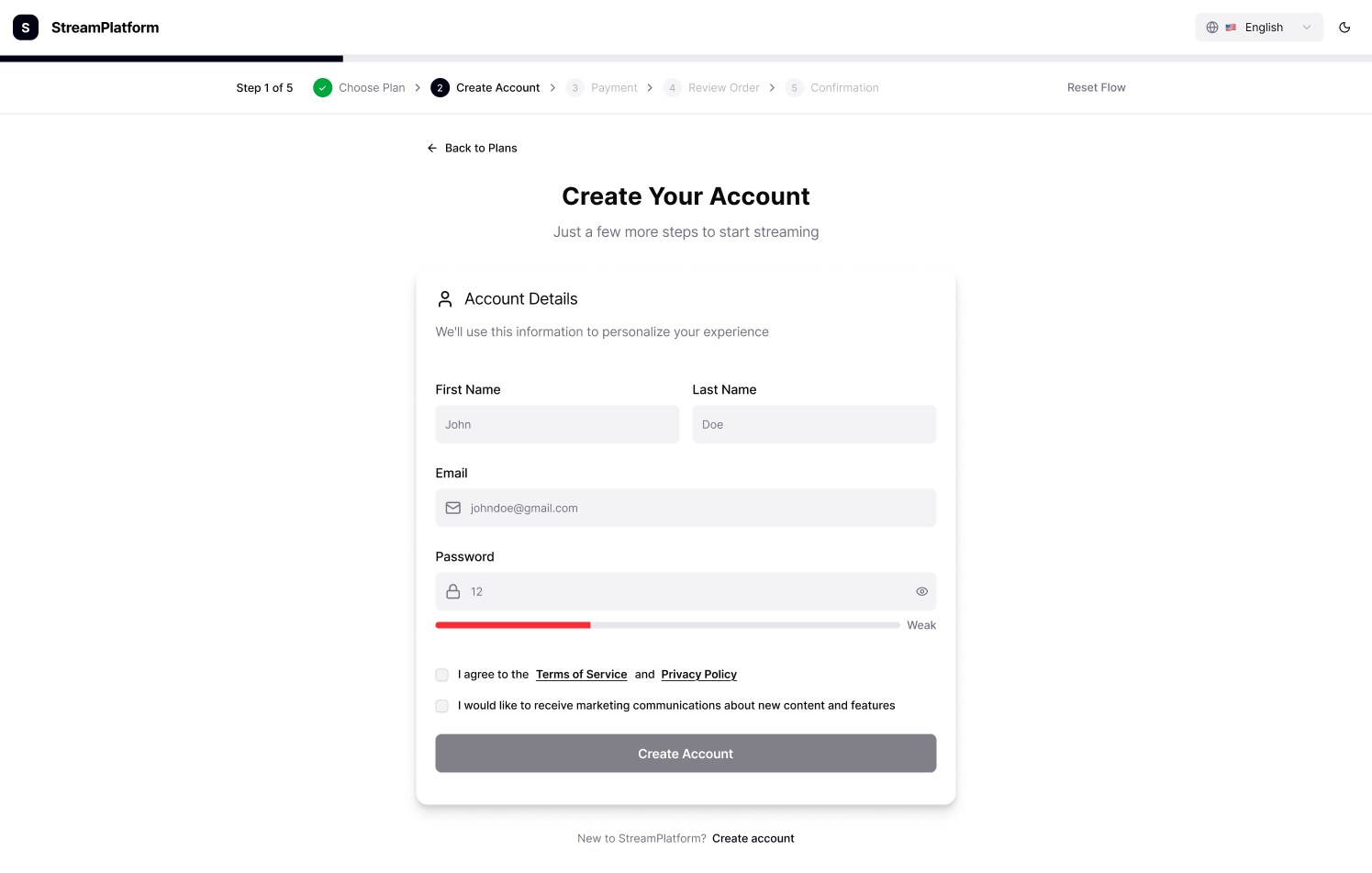Click the Create Account button
Image resolution: width=1372 pixels, height=873 pixels.
(686, 753)
